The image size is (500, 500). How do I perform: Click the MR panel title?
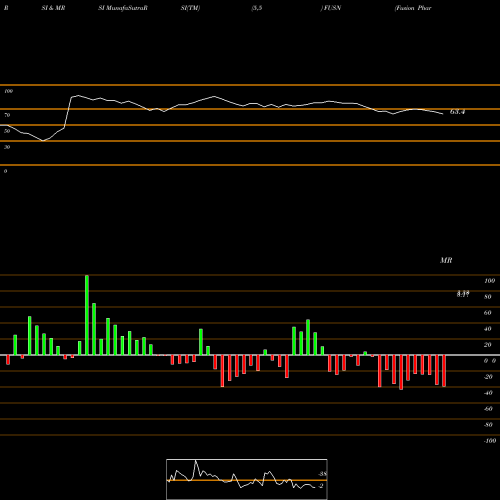[x=446, y=260]
